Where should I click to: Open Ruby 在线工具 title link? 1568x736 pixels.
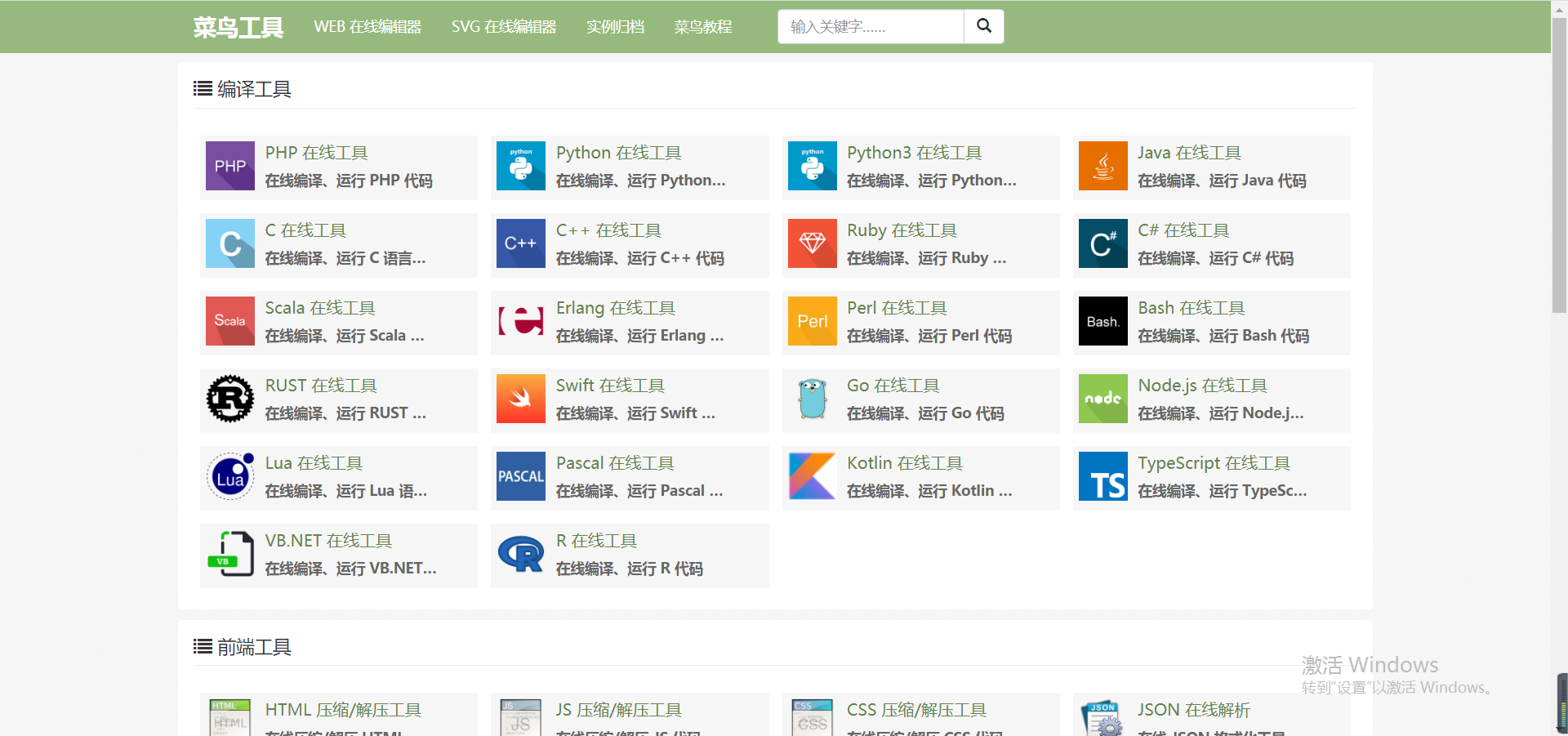[902, 230]
